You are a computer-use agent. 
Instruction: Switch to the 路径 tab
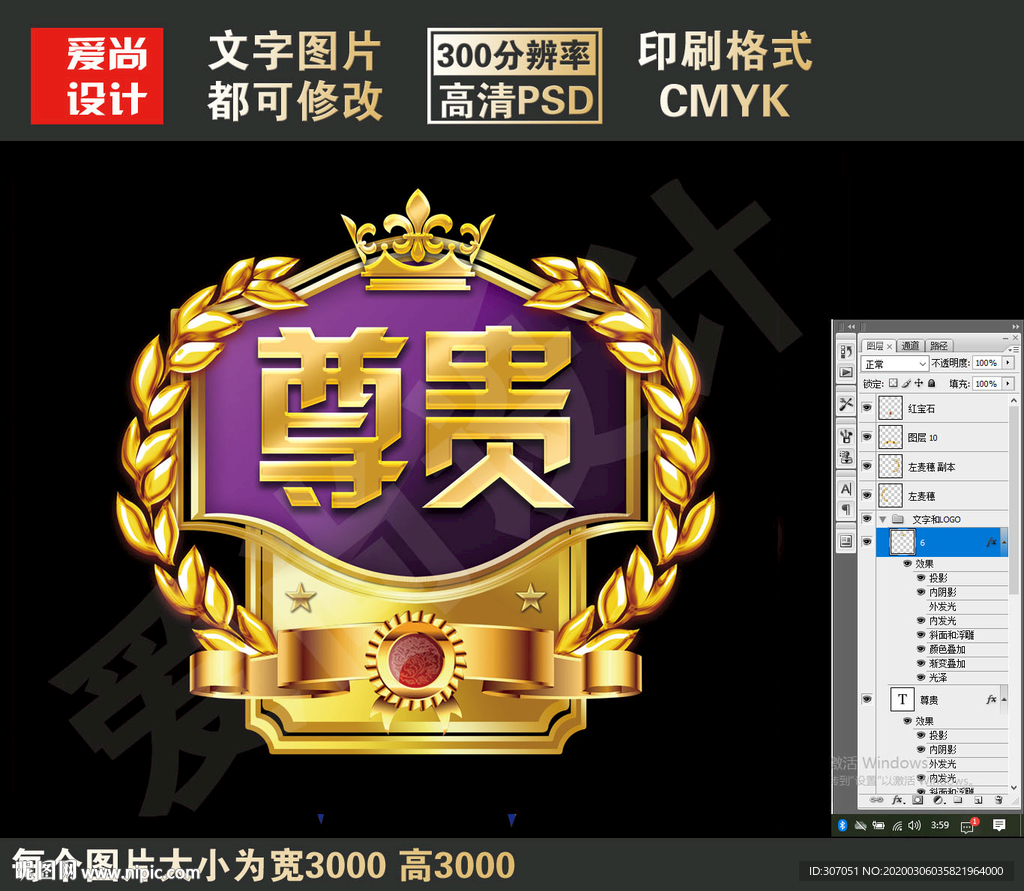(939, 346)
